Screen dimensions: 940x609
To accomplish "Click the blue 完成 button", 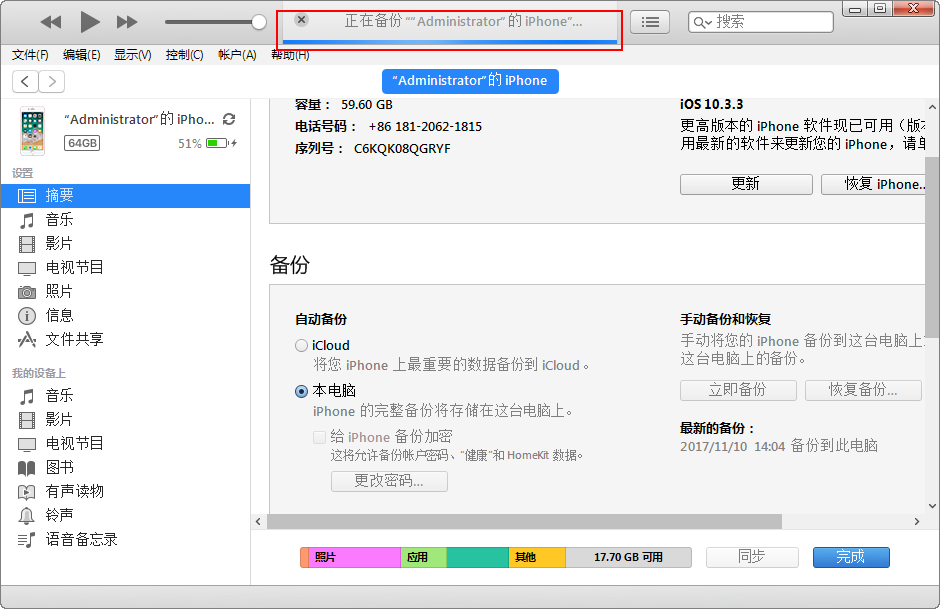I will 851,557.
